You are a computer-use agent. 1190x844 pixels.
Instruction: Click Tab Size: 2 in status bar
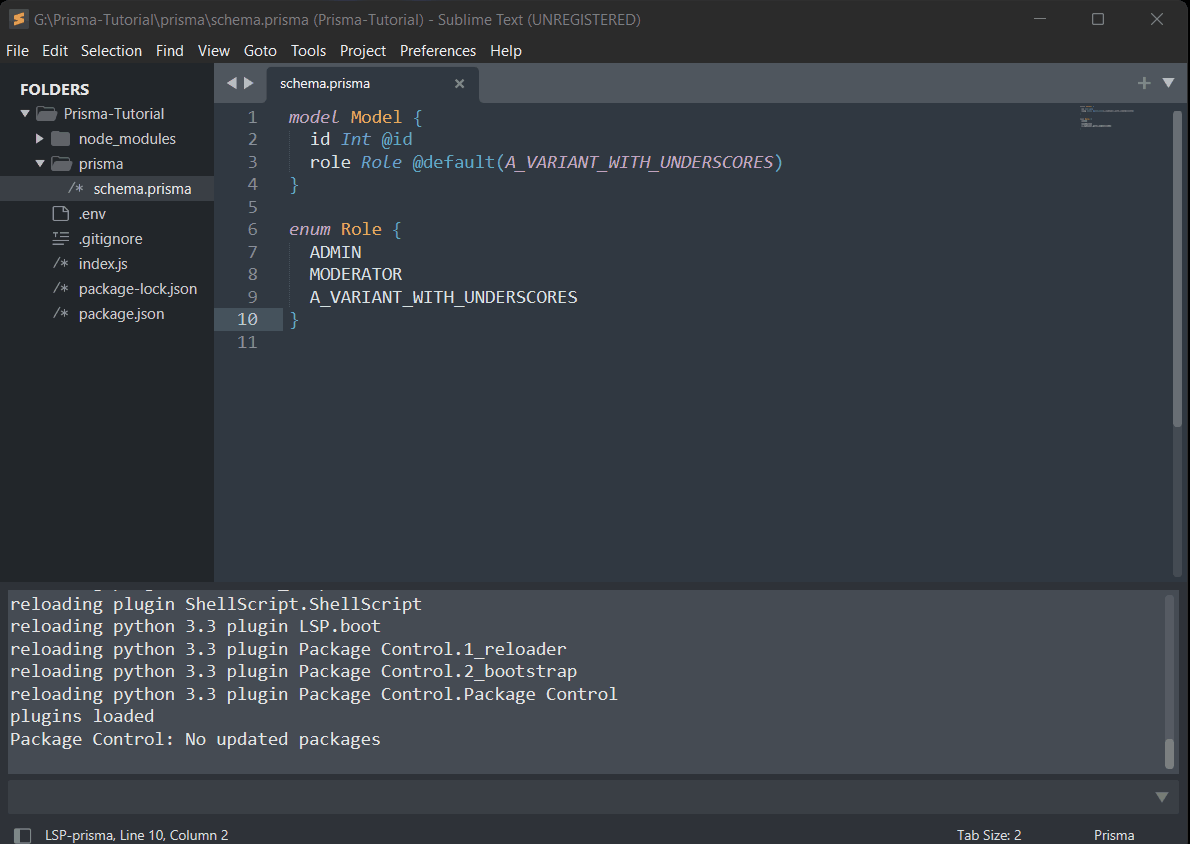[x=988, y=834]
